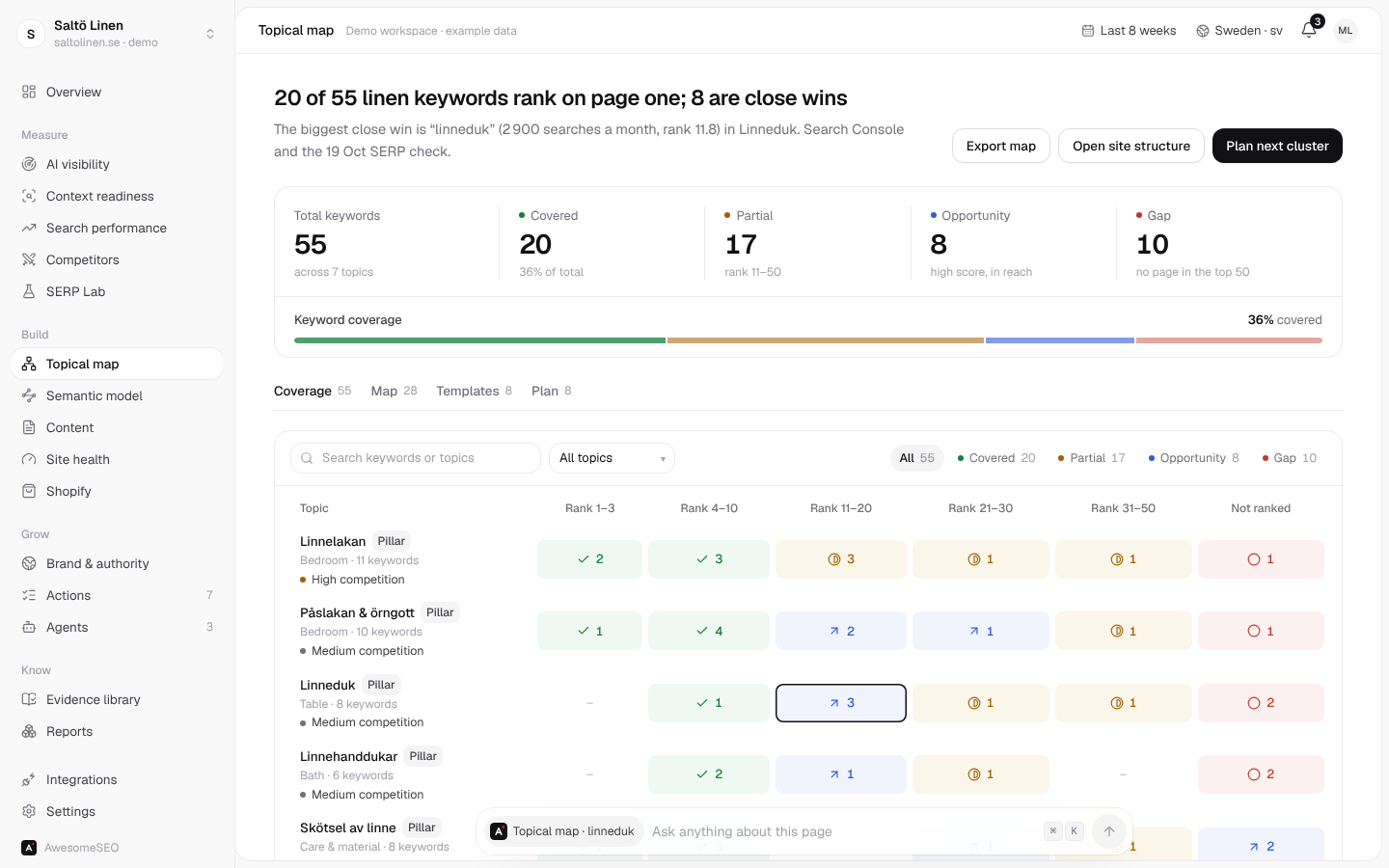Open SERP Lab flask icon
This screenshot has height=868, width=1389.
pyautogui.click(x=29, y=291)
